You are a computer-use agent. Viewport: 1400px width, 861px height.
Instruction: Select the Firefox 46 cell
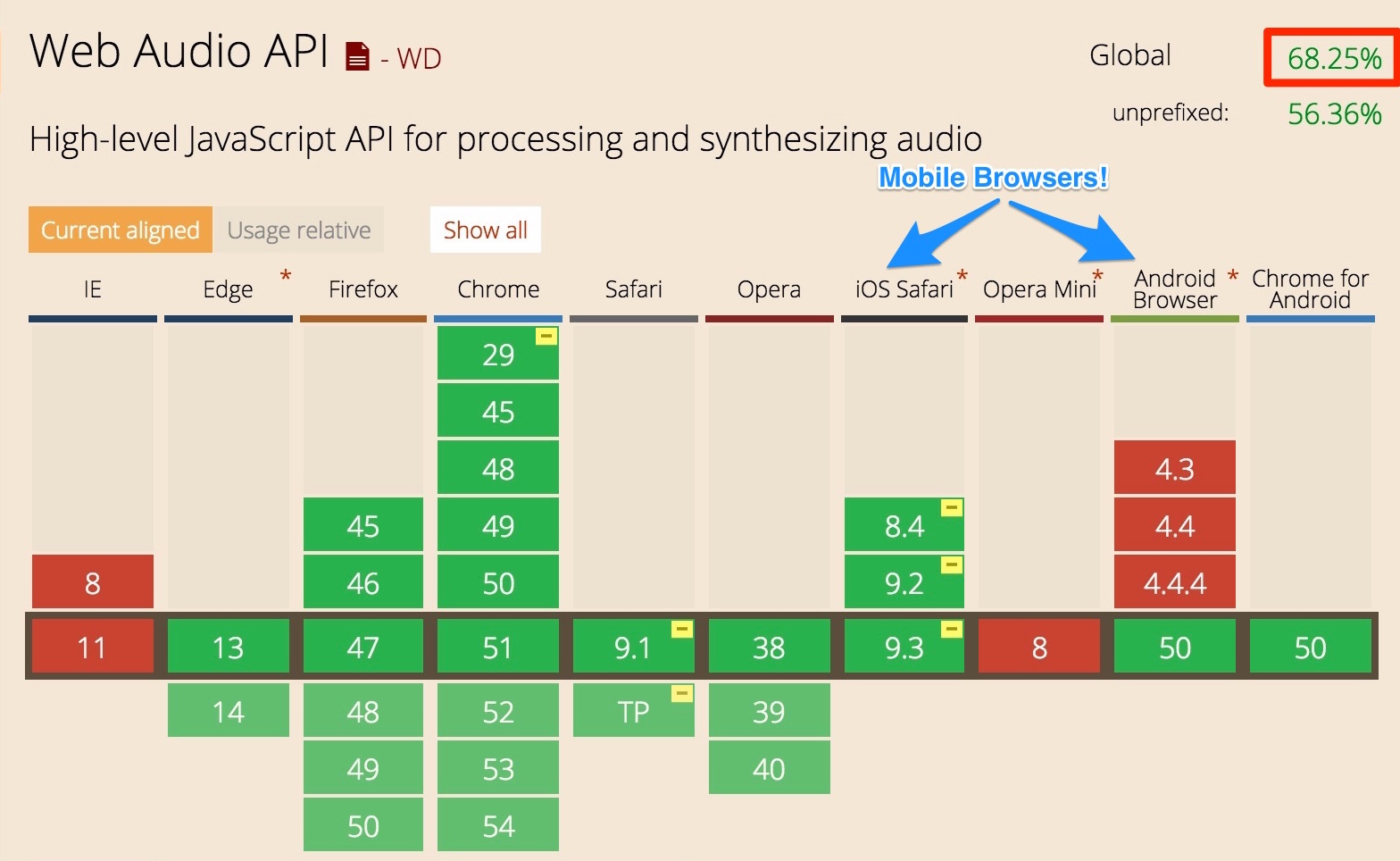pos(363,581)
